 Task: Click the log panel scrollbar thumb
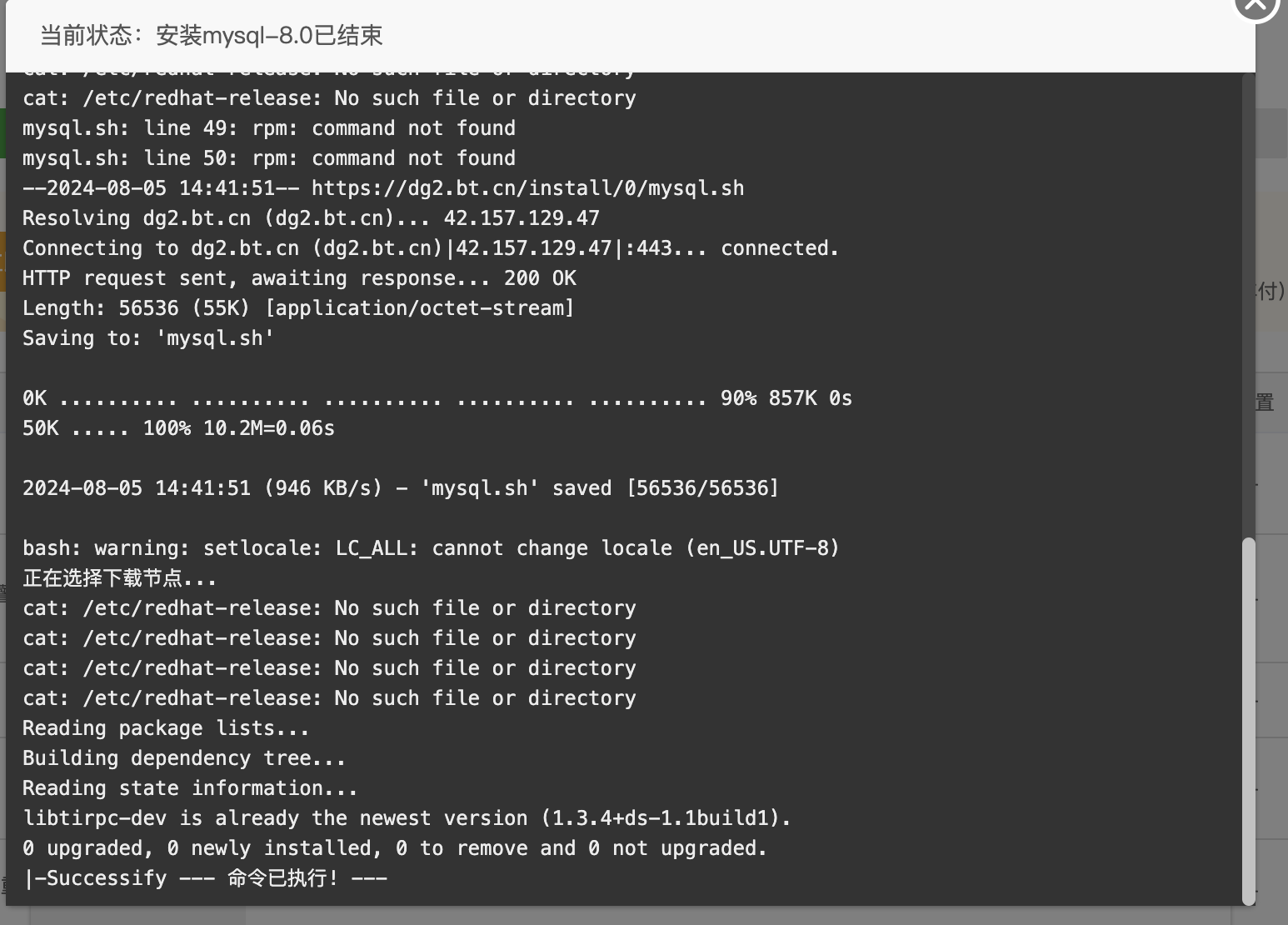point(1248,721)
